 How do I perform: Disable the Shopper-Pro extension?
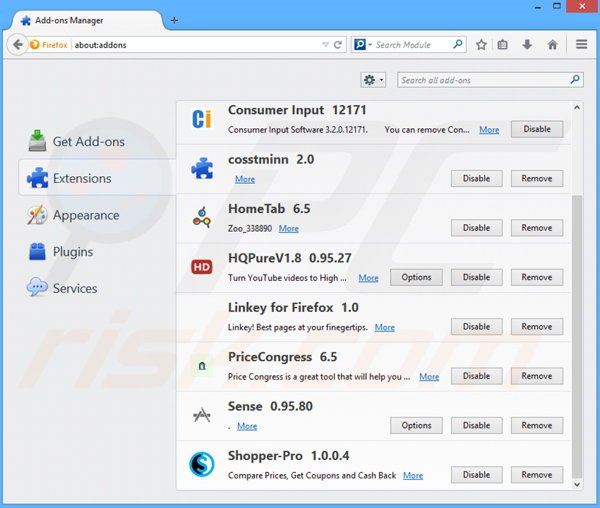click(x=476, y=475)
